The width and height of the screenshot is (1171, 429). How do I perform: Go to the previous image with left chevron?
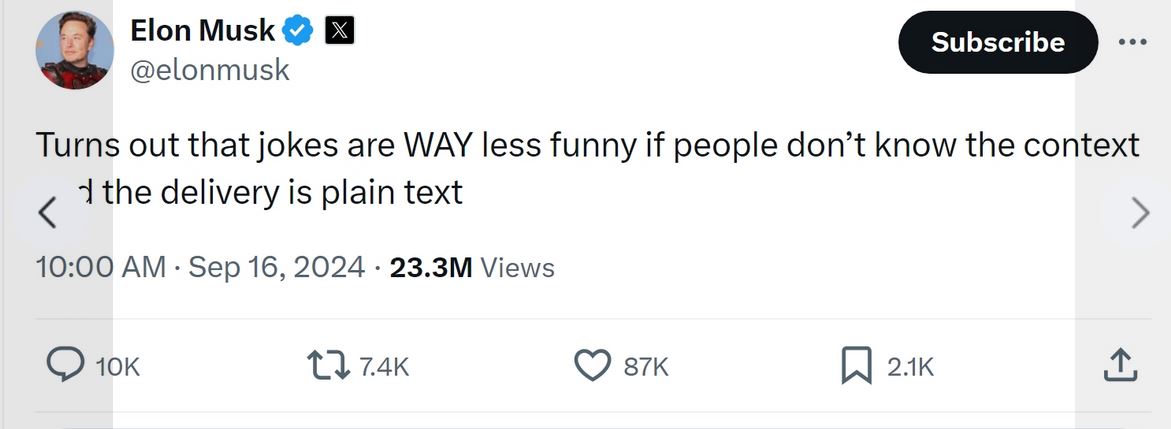(x=46, y=212)
